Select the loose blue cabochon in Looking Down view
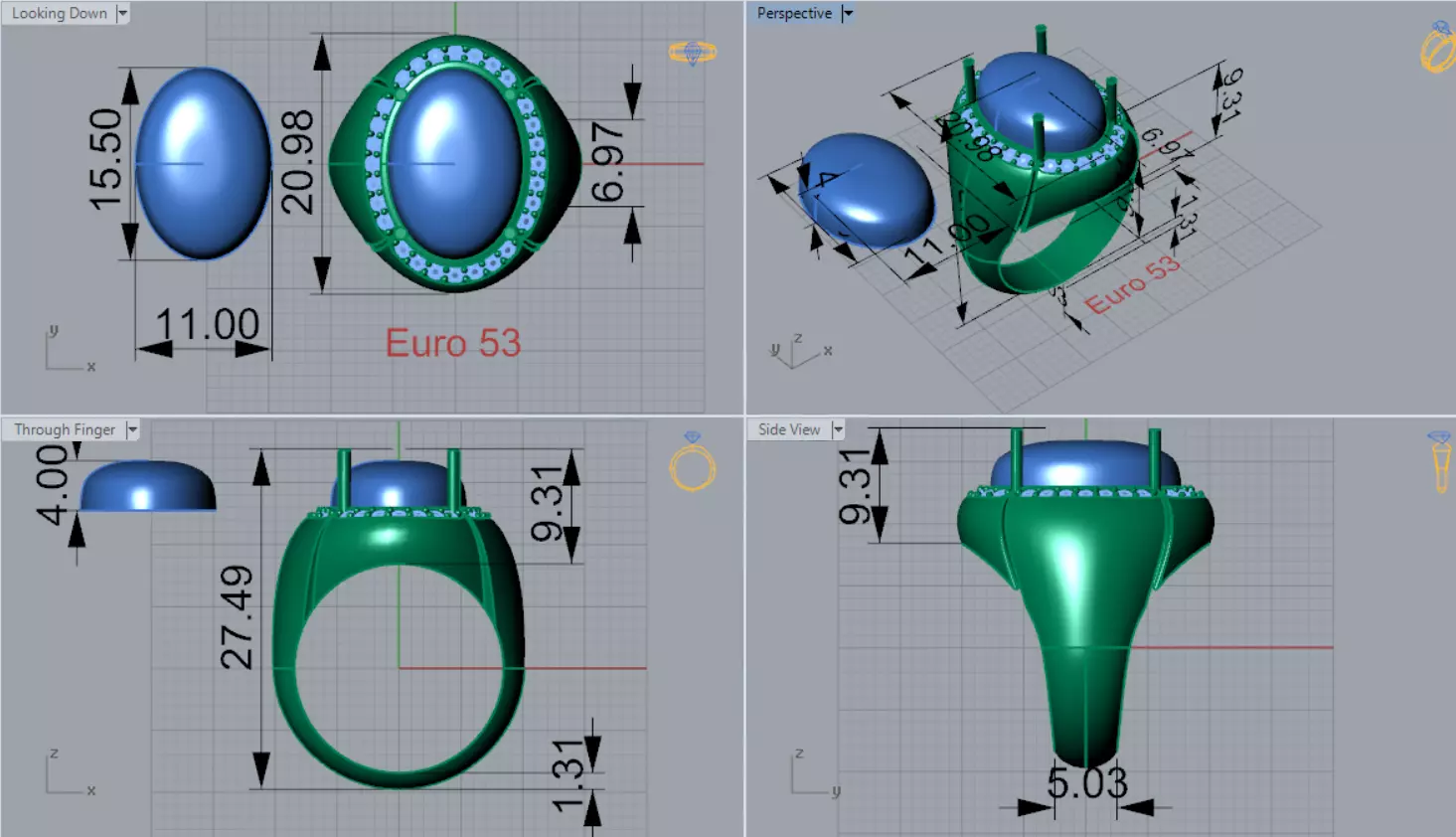 (203, 163)
